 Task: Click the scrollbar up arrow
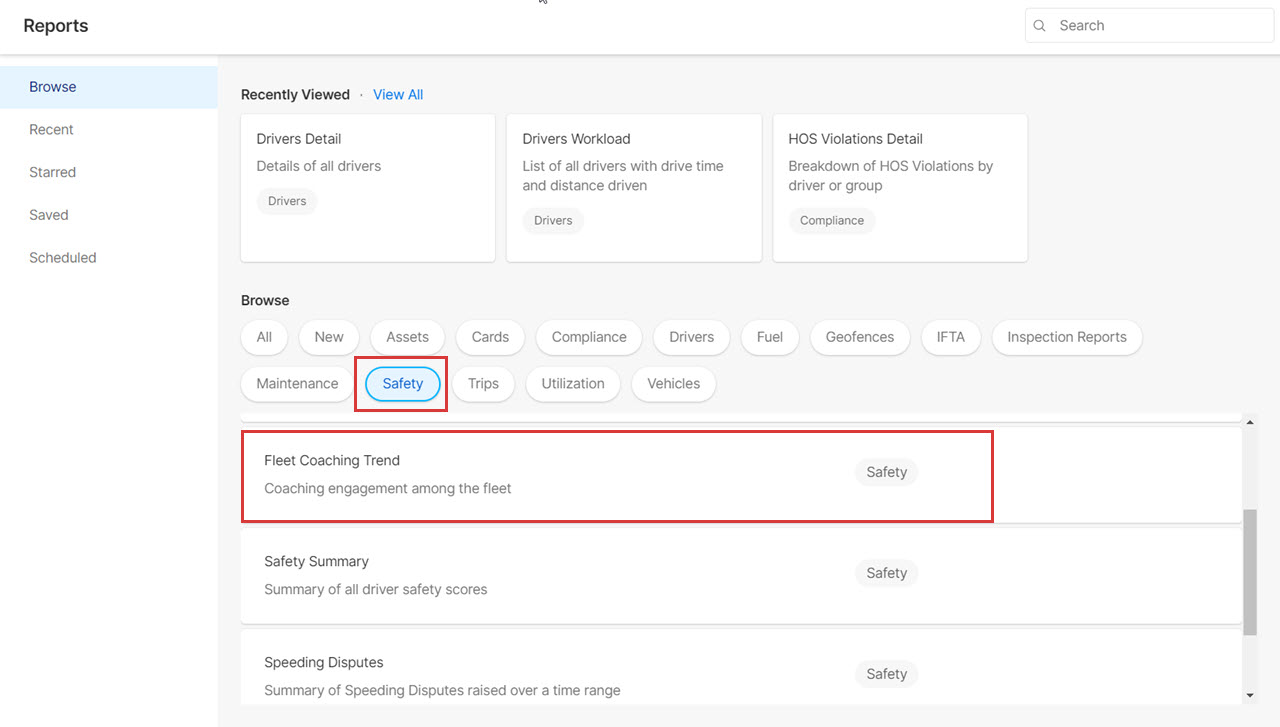(1250, 423)
